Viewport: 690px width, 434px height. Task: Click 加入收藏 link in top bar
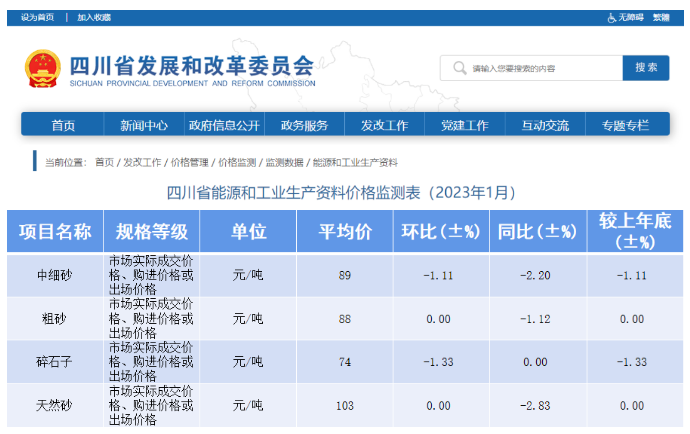(94, 18)
